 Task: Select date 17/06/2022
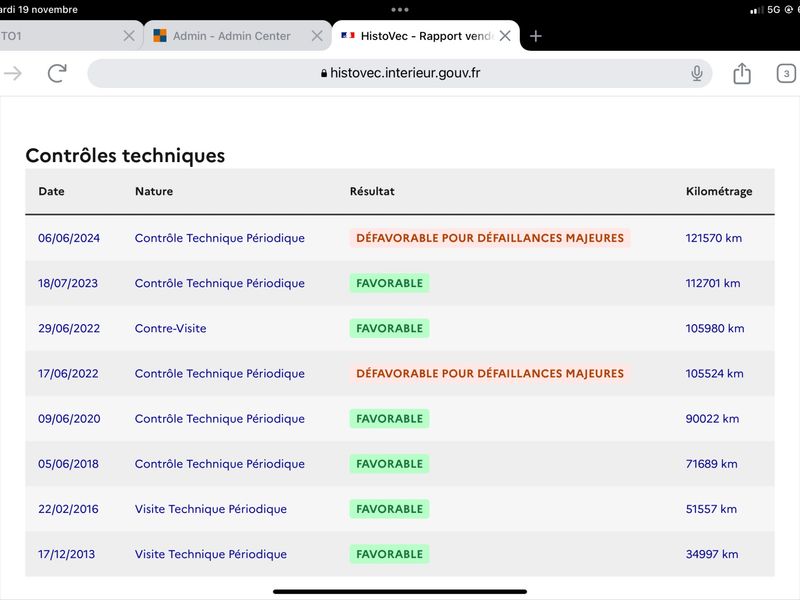tap(68, 373)
